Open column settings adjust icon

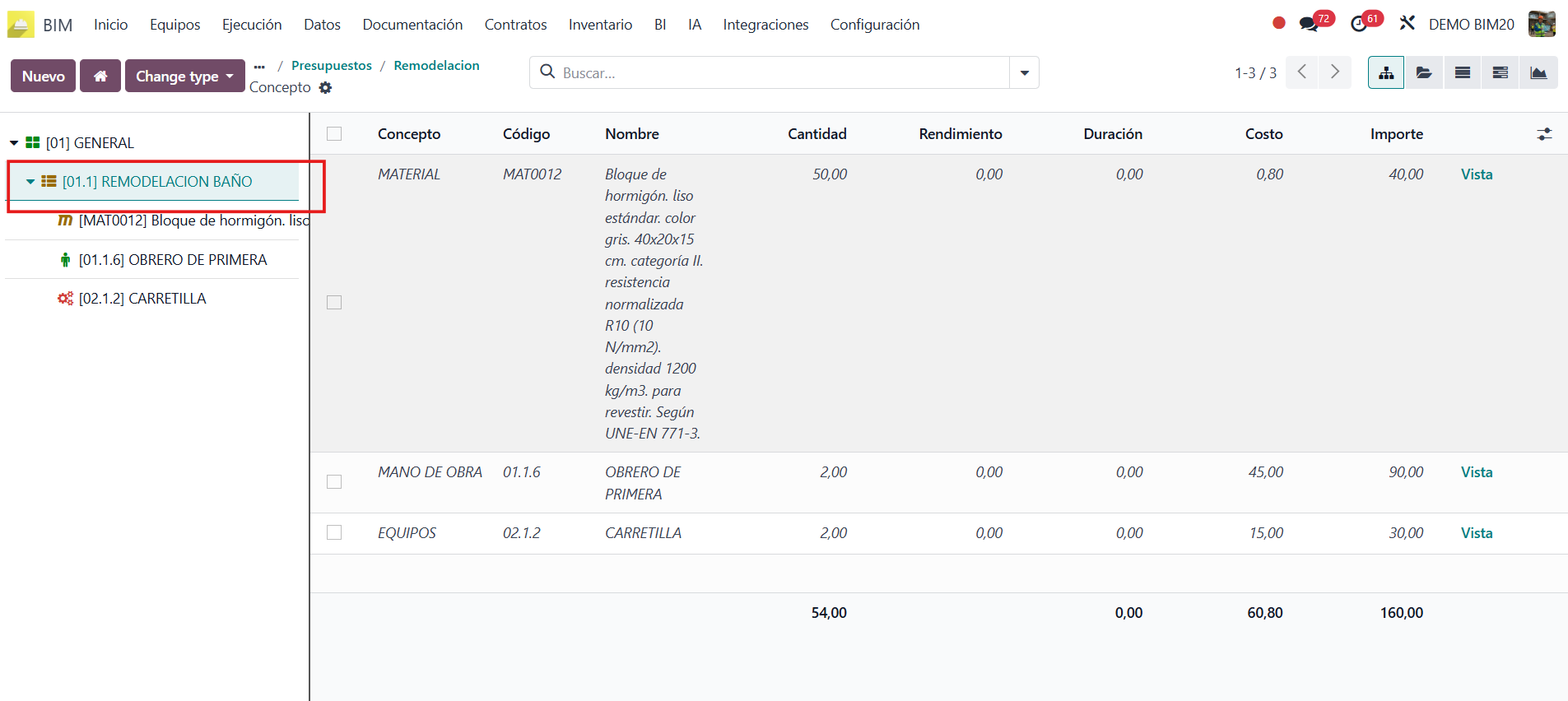click(x=1544, y=134)
